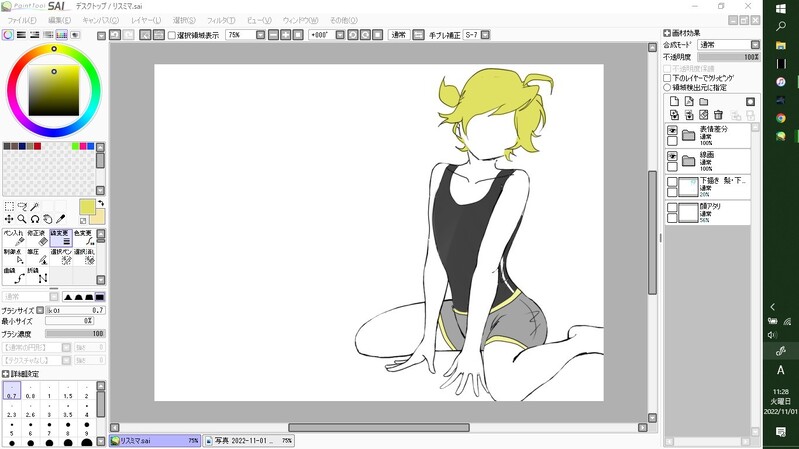Enable 選択領域表示 checkbox

(x=172, y=35)
